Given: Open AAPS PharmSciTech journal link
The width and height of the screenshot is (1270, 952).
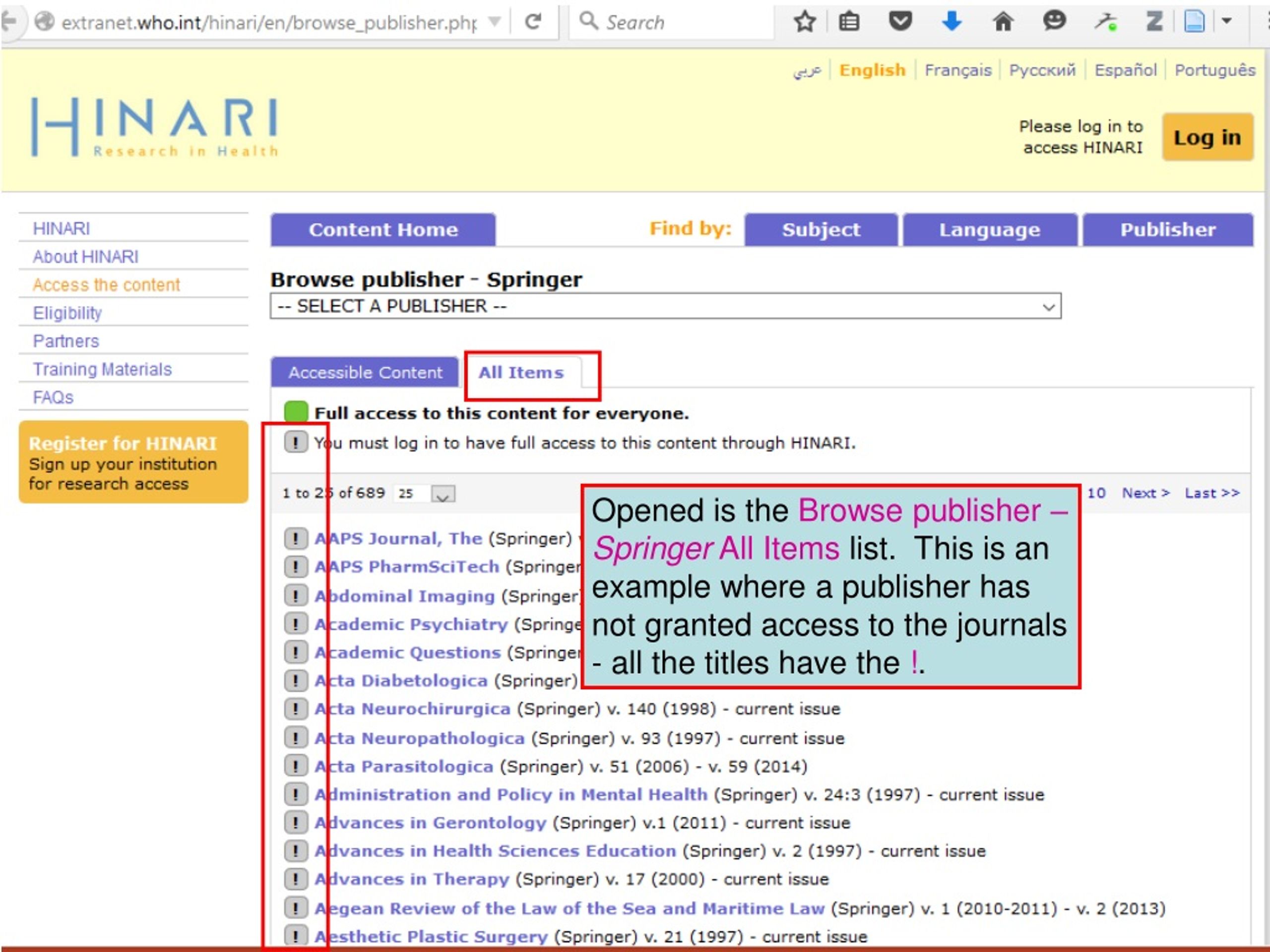Looking at the screenshot, I should pyautogui.click(x=407, y=566).
